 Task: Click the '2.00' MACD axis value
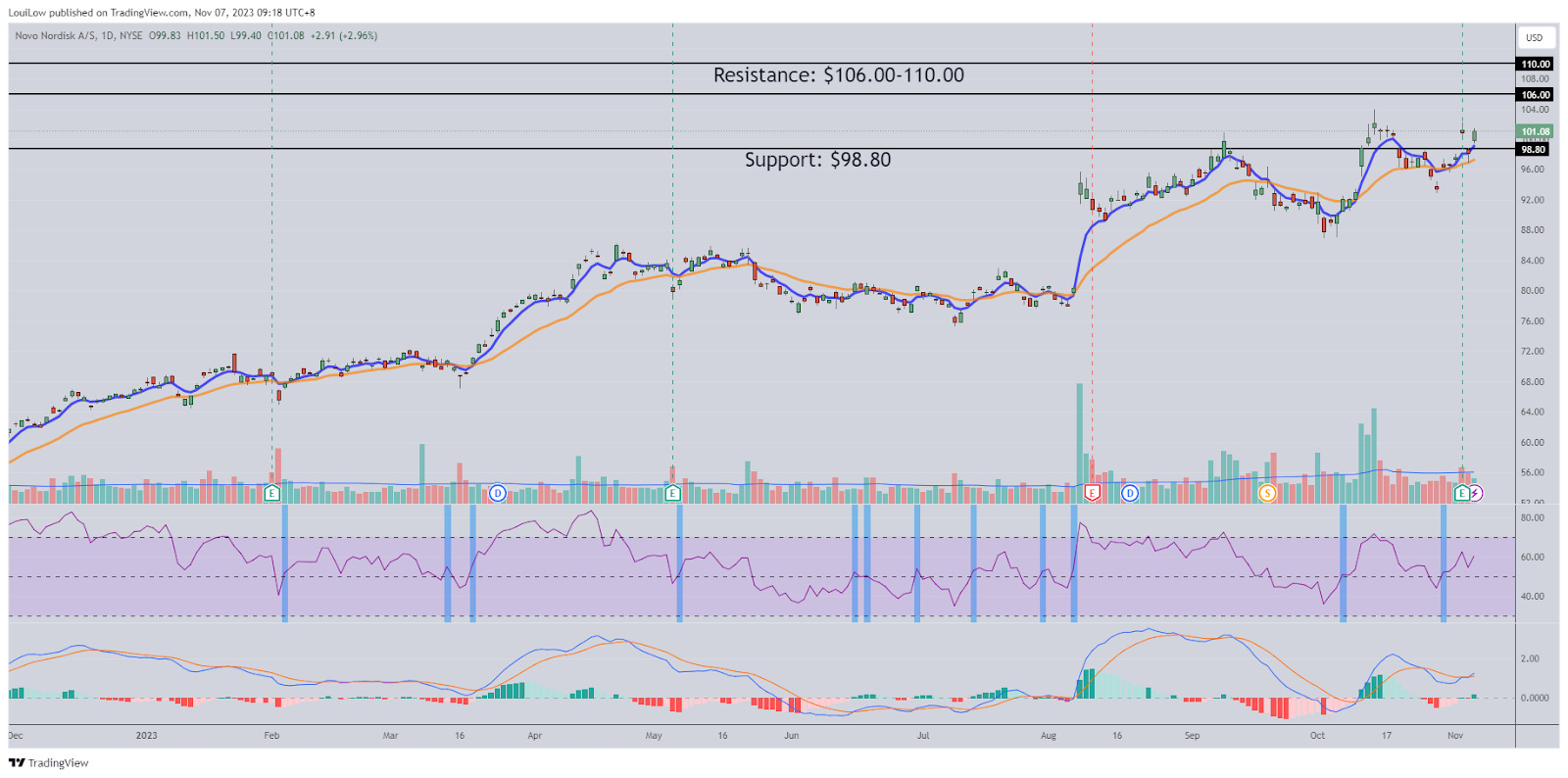[x=1530, y=658]
